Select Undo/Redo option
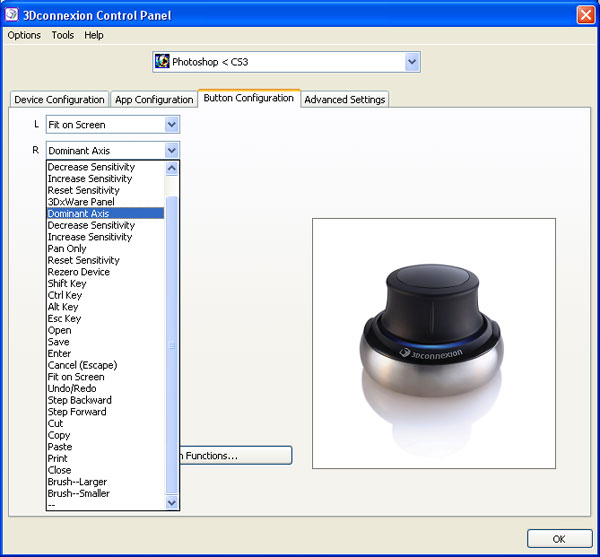This screenshot has width=600, height=557. [105, 388]
